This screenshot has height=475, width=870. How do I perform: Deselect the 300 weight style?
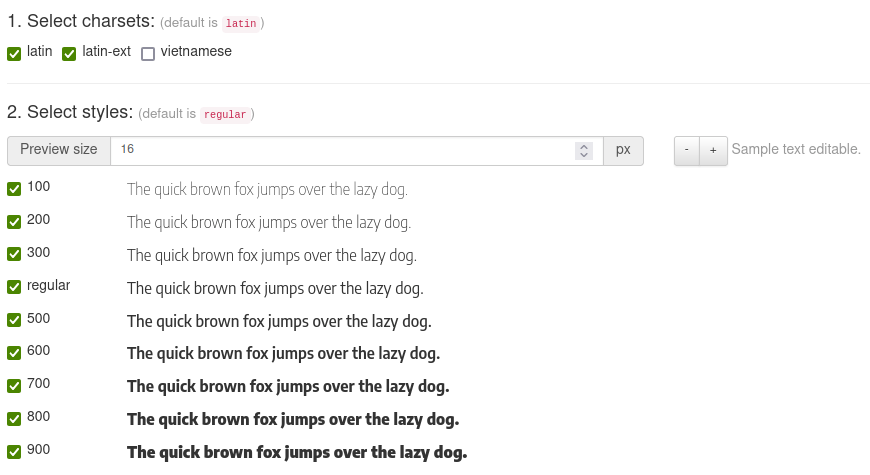[x=14, y=255]
